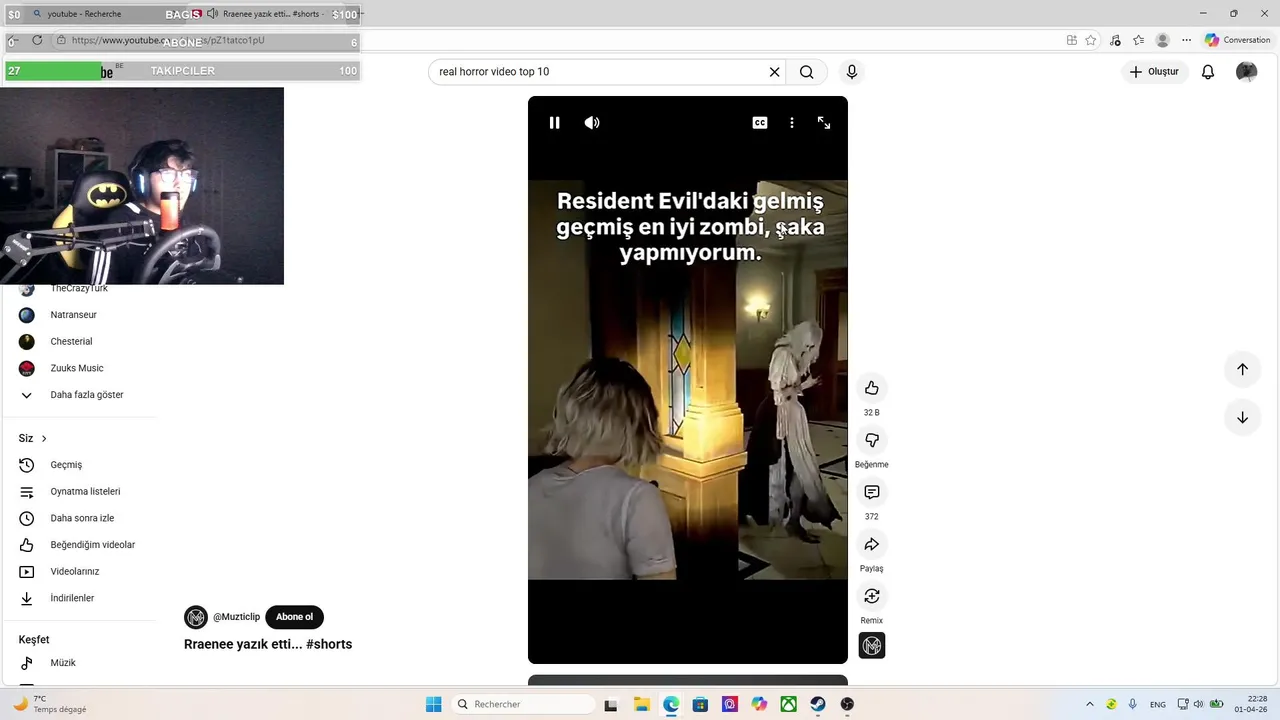The height and width of the screenshot is (720, 1280).
Task: Open the Windows Start menu
Action: click(433, 704)
